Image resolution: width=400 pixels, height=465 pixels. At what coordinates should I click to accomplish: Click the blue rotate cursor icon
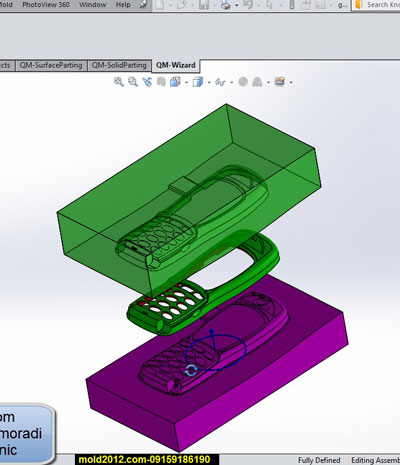pos(191,370)
